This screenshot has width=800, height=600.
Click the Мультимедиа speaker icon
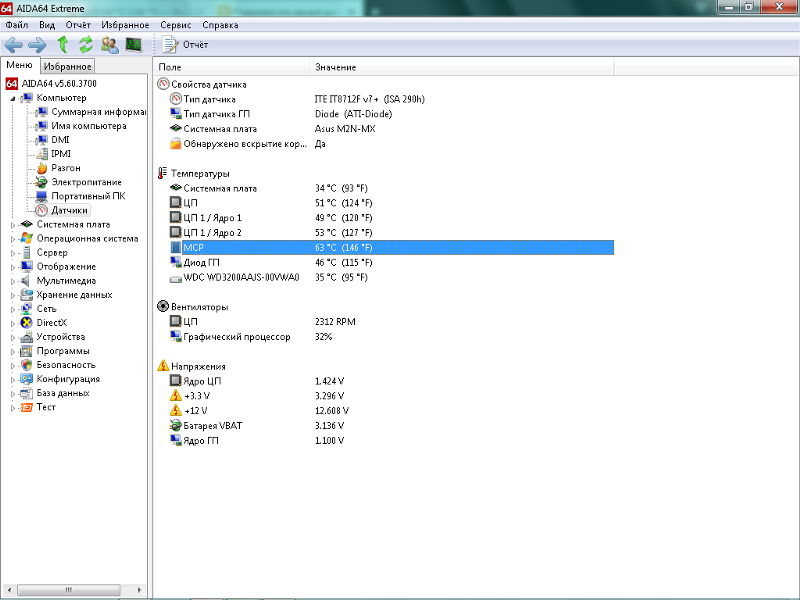[27, 281]
